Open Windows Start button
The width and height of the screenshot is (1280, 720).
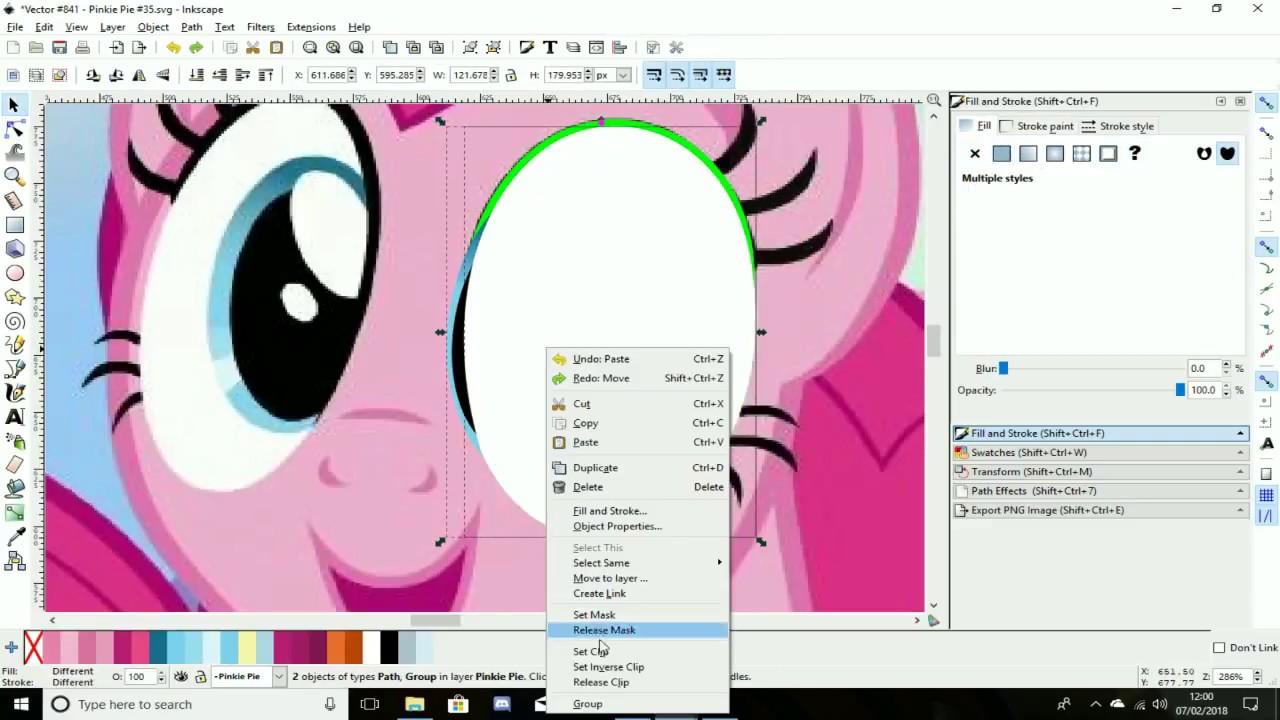click(21, 704)
